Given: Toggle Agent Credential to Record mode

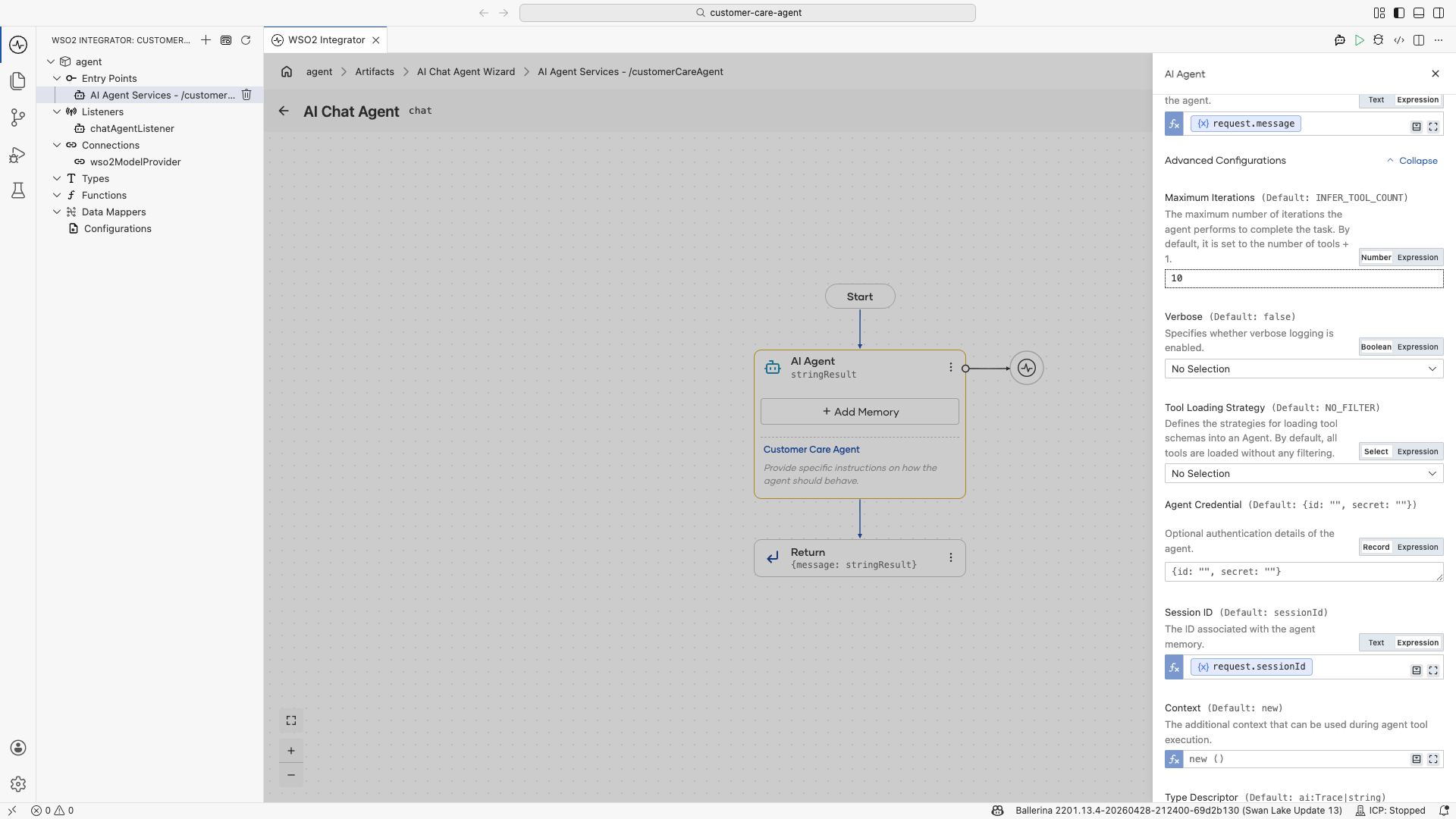Looking at the screenshot, I should [1376, 547].
